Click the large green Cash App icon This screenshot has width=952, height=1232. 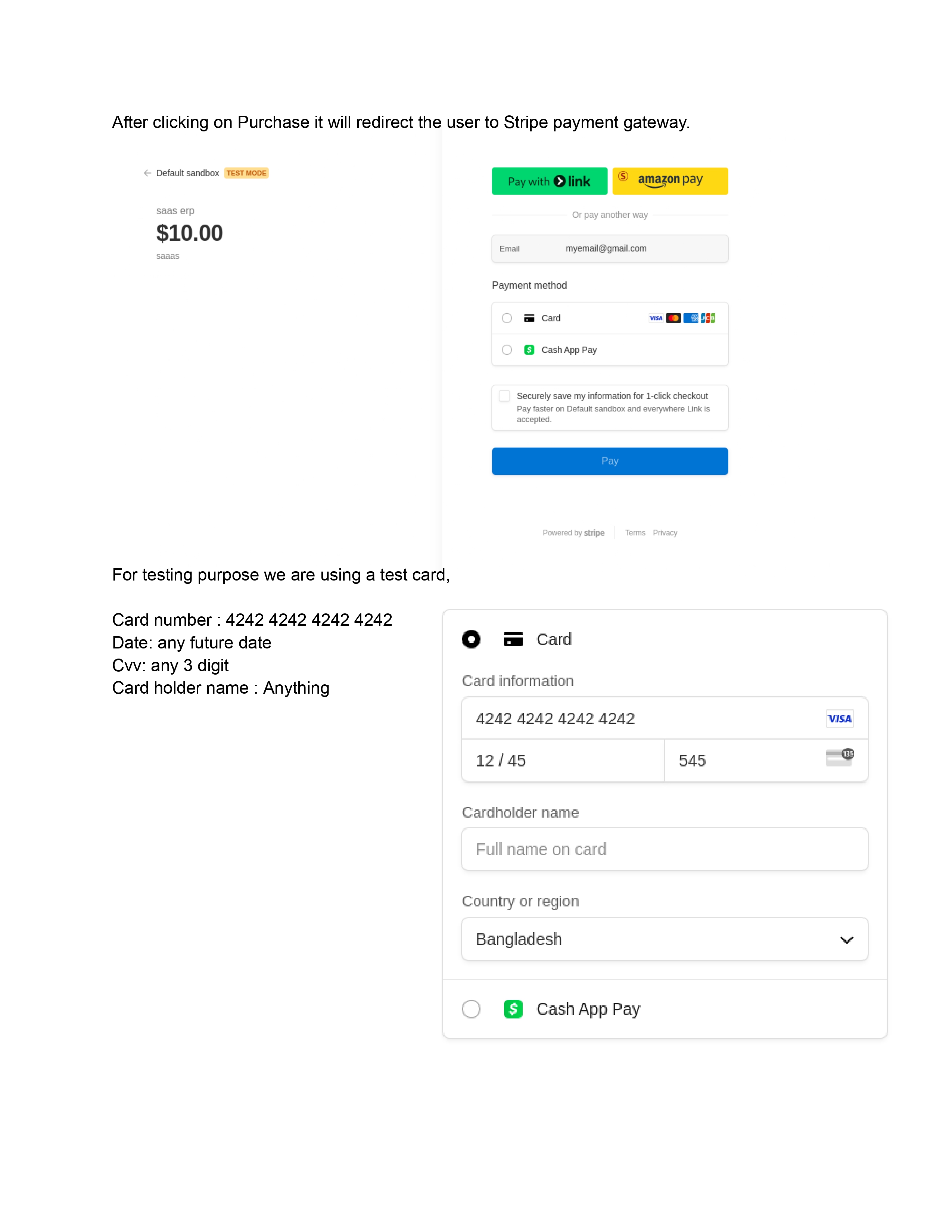click(x=513, y=1009)
